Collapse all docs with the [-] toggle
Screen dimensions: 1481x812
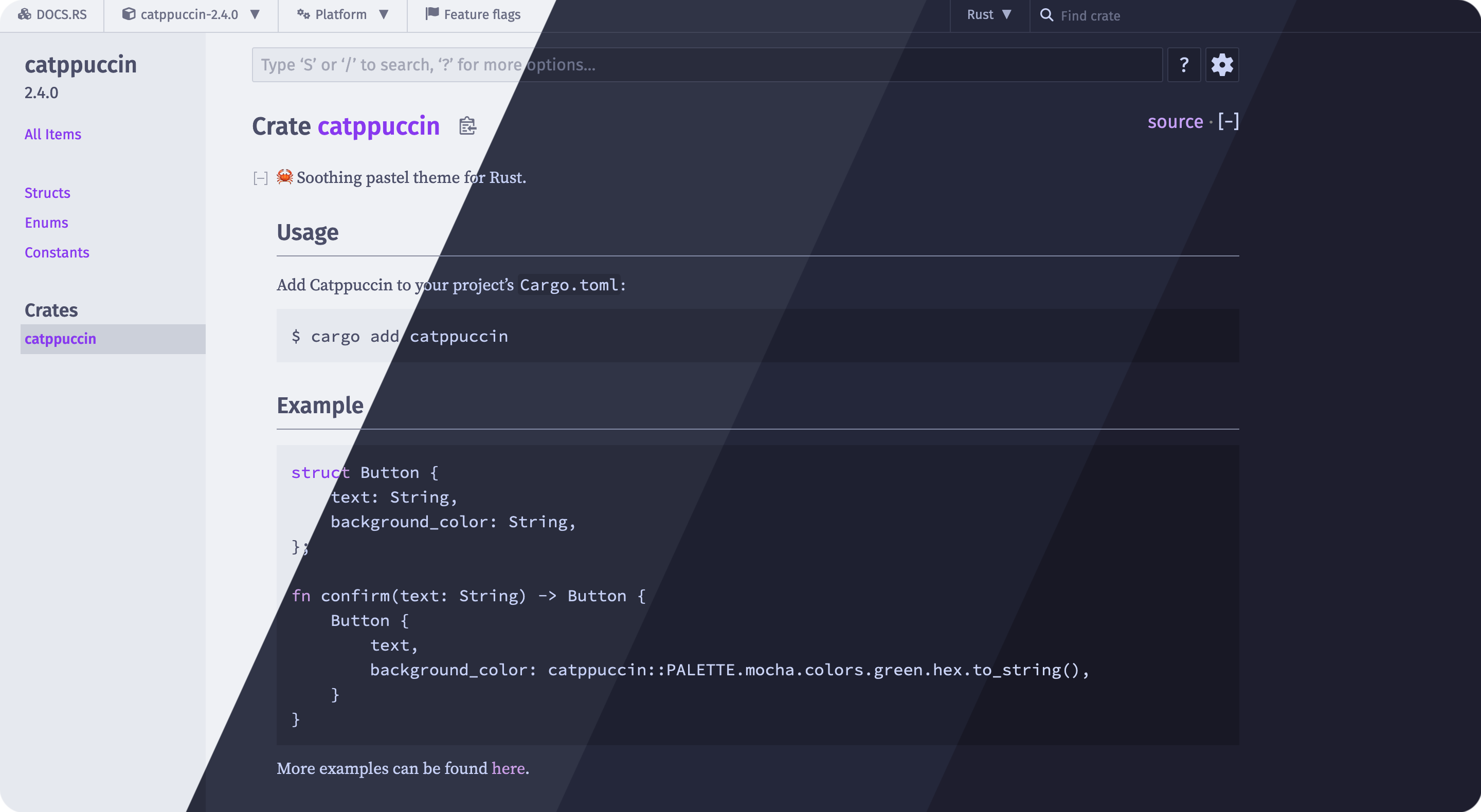pos(1228,121)
